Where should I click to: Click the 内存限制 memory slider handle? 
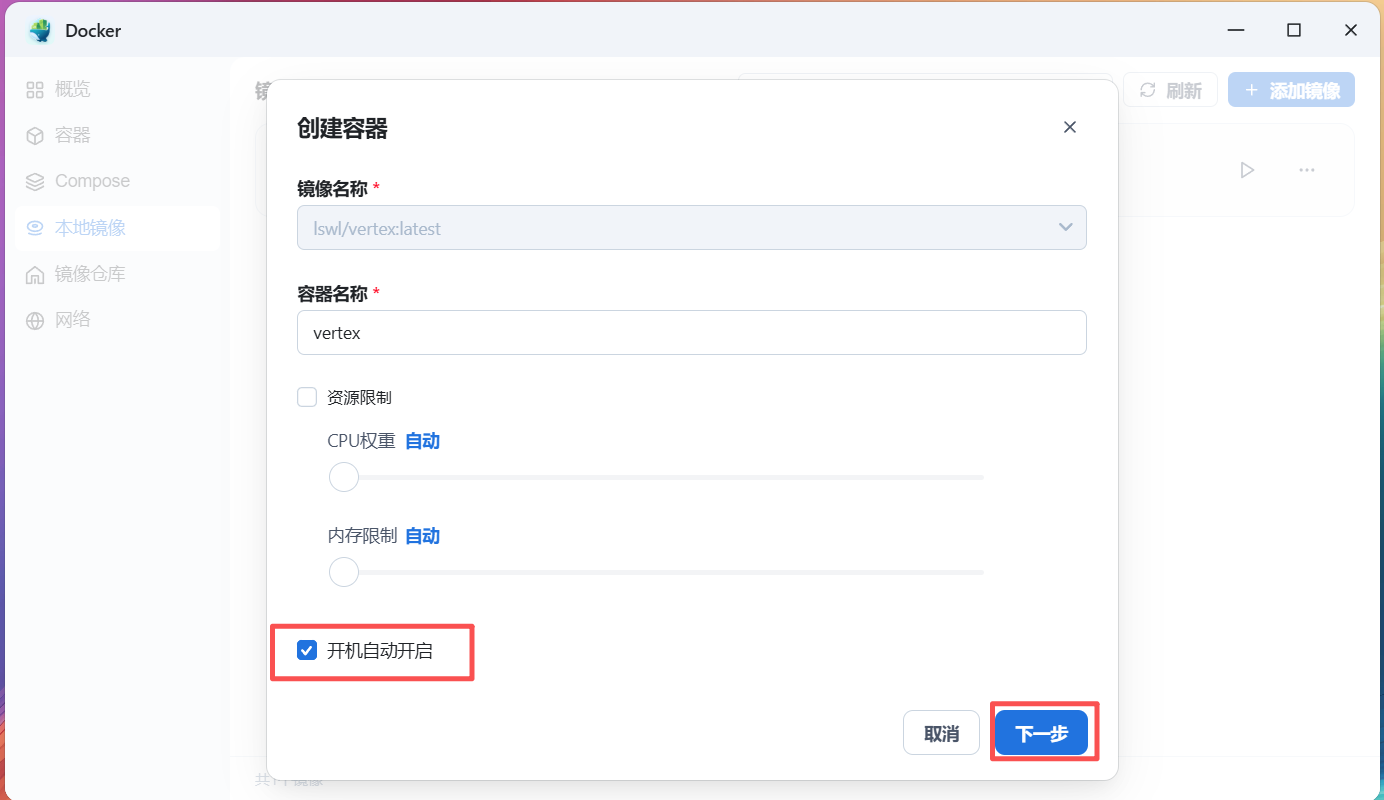pos(344,572)
